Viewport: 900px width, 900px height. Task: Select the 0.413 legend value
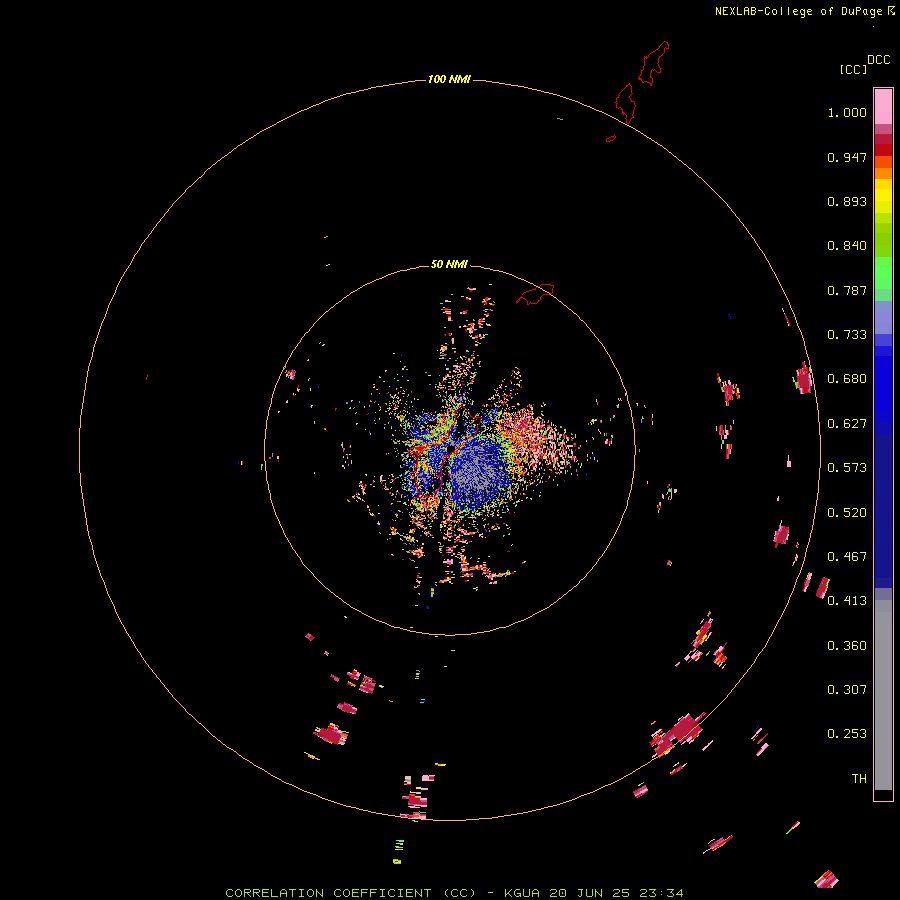(847, 601)
